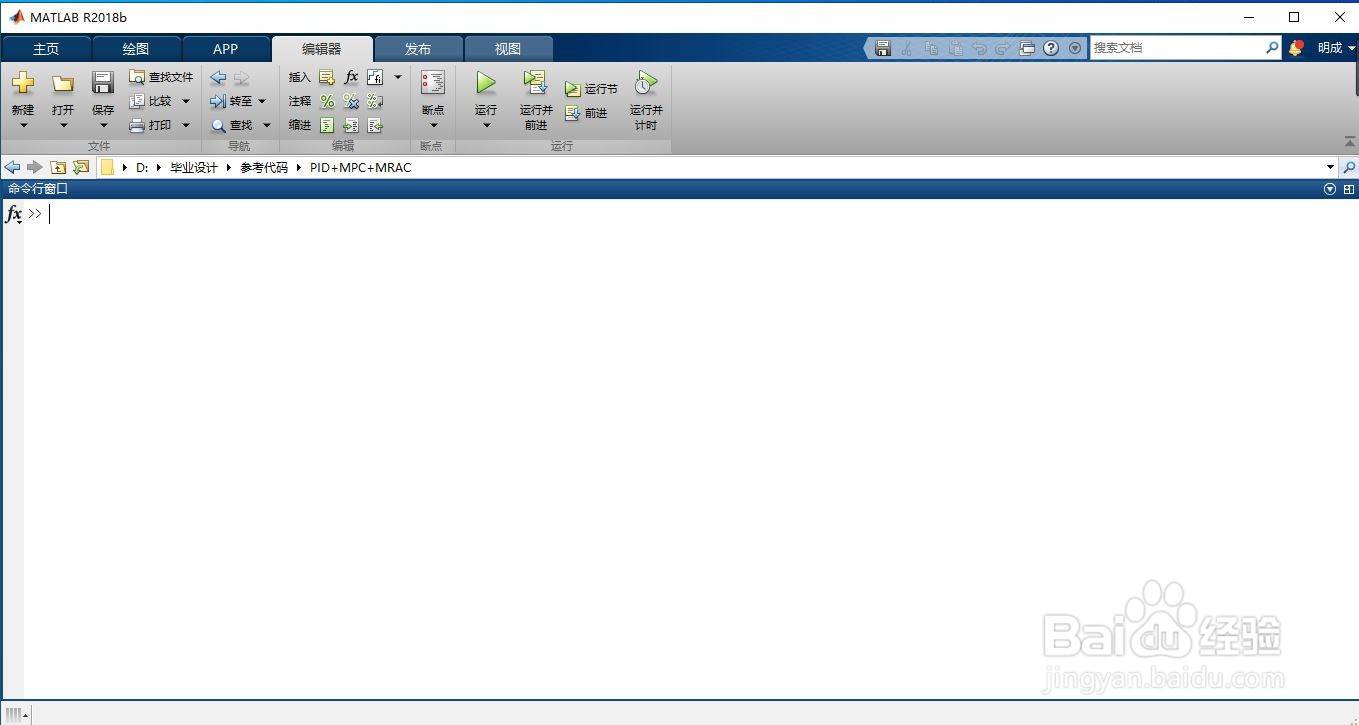Click the Open (打开) folder icon
This screenshot has width=1359, height=725.
click(63, 84)
